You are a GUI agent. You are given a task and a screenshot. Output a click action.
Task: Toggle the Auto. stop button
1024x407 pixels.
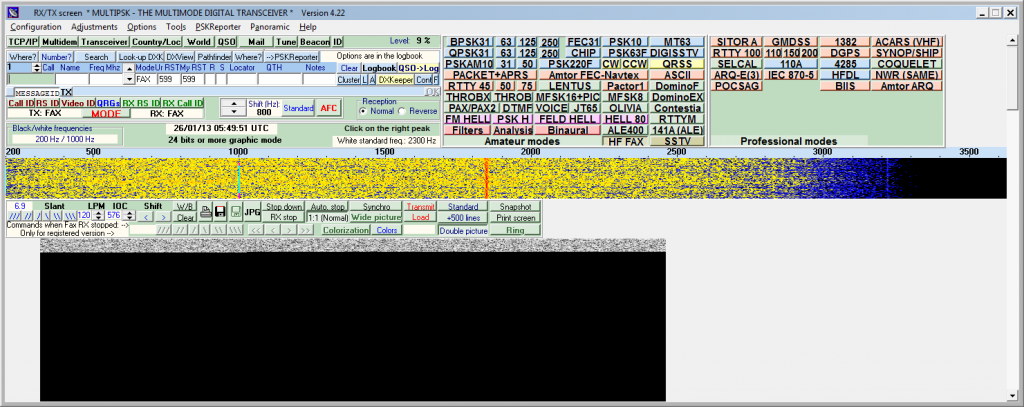(327, 206)
